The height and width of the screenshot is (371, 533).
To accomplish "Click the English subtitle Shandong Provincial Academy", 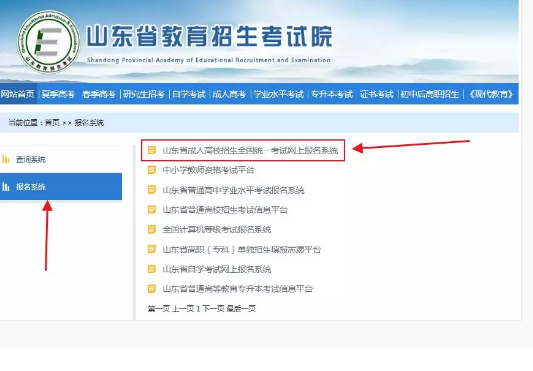I will (x=208, y=60).
